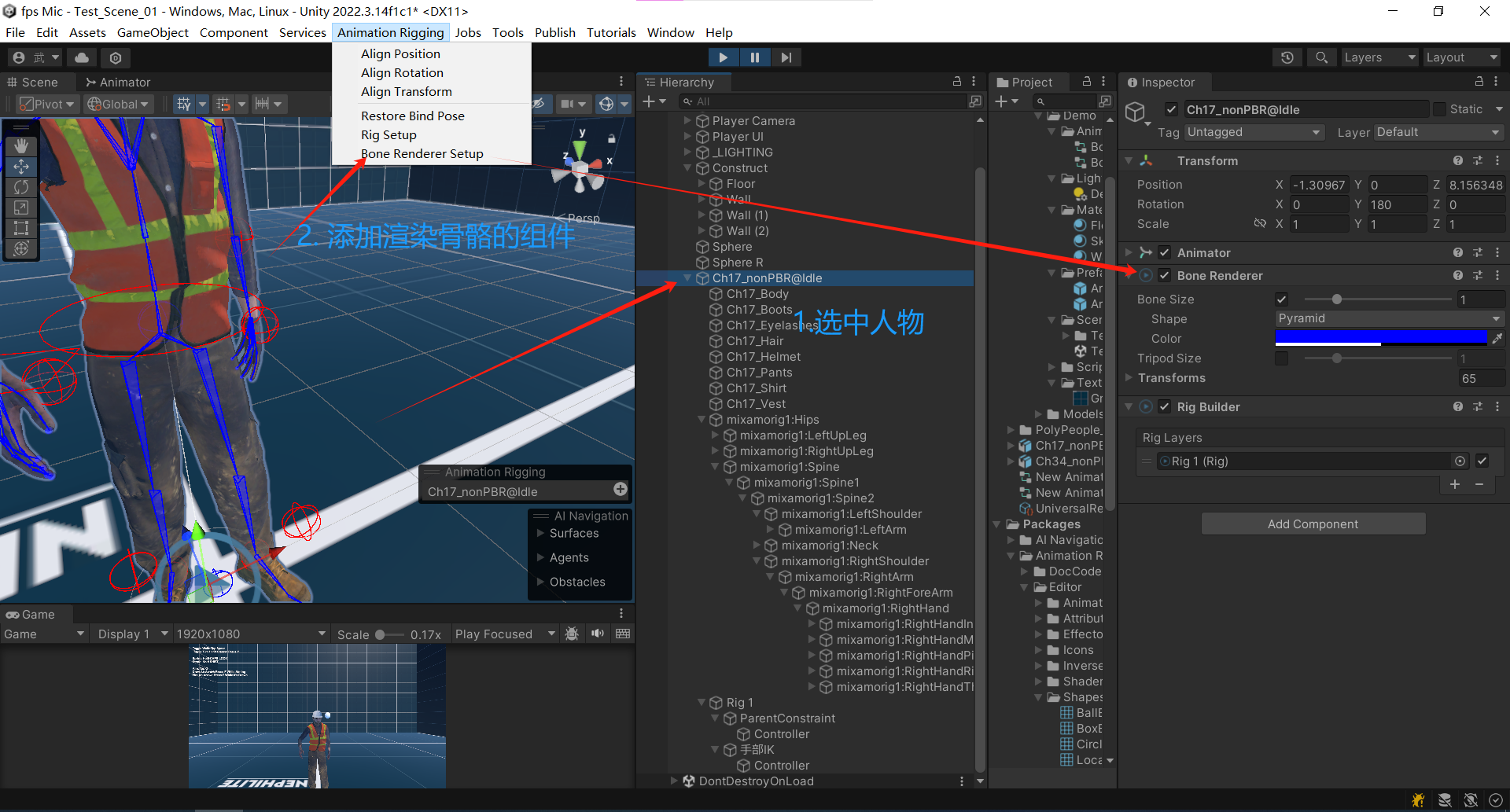Click the Step frame button

(x=786, y=57)
